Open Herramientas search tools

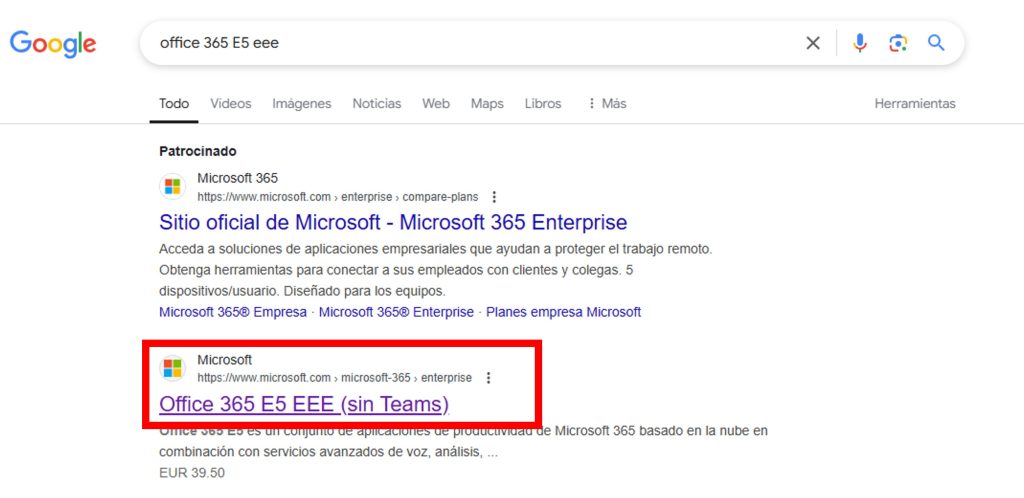pos(914,104)
